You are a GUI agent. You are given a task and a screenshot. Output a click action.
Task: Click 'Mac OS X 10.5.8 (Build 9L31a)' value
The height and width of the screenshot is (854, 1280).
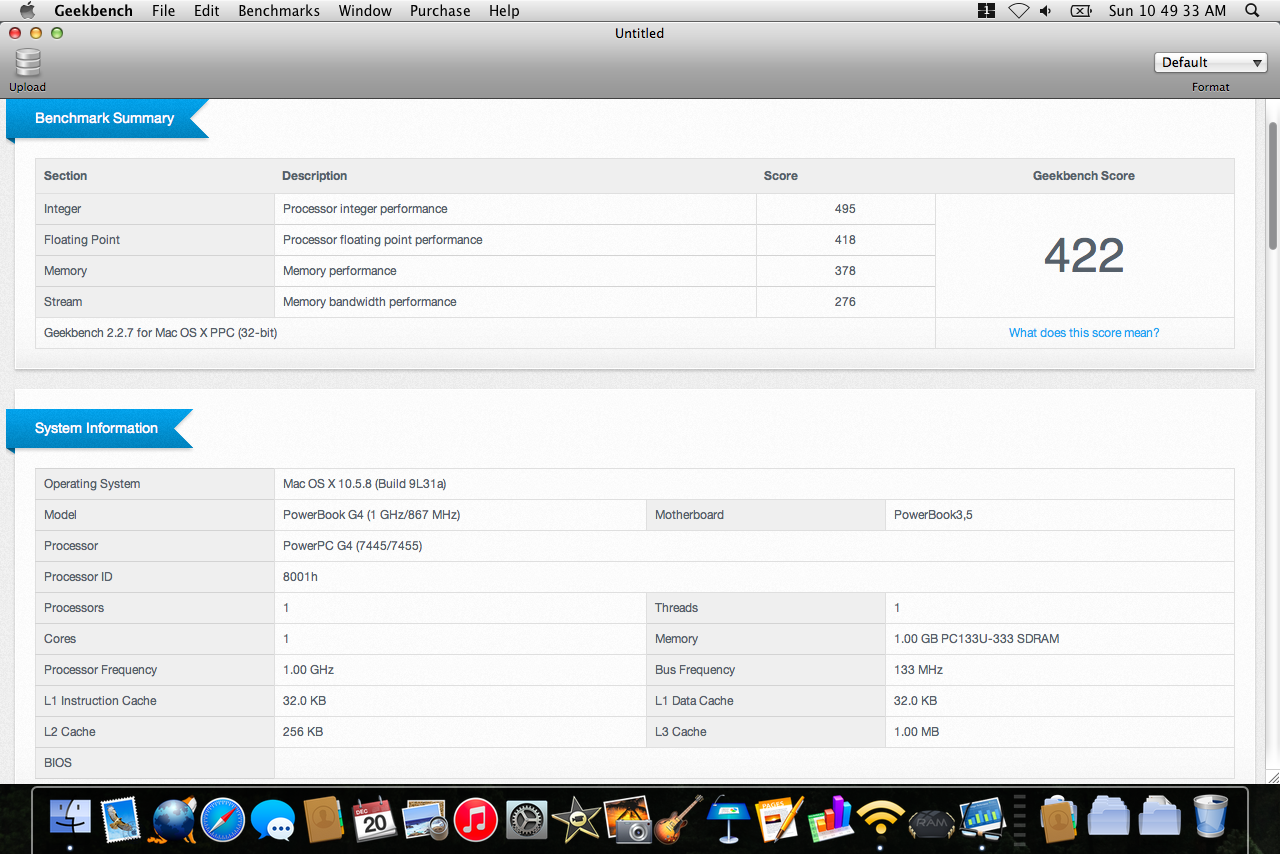click(364, 484)
